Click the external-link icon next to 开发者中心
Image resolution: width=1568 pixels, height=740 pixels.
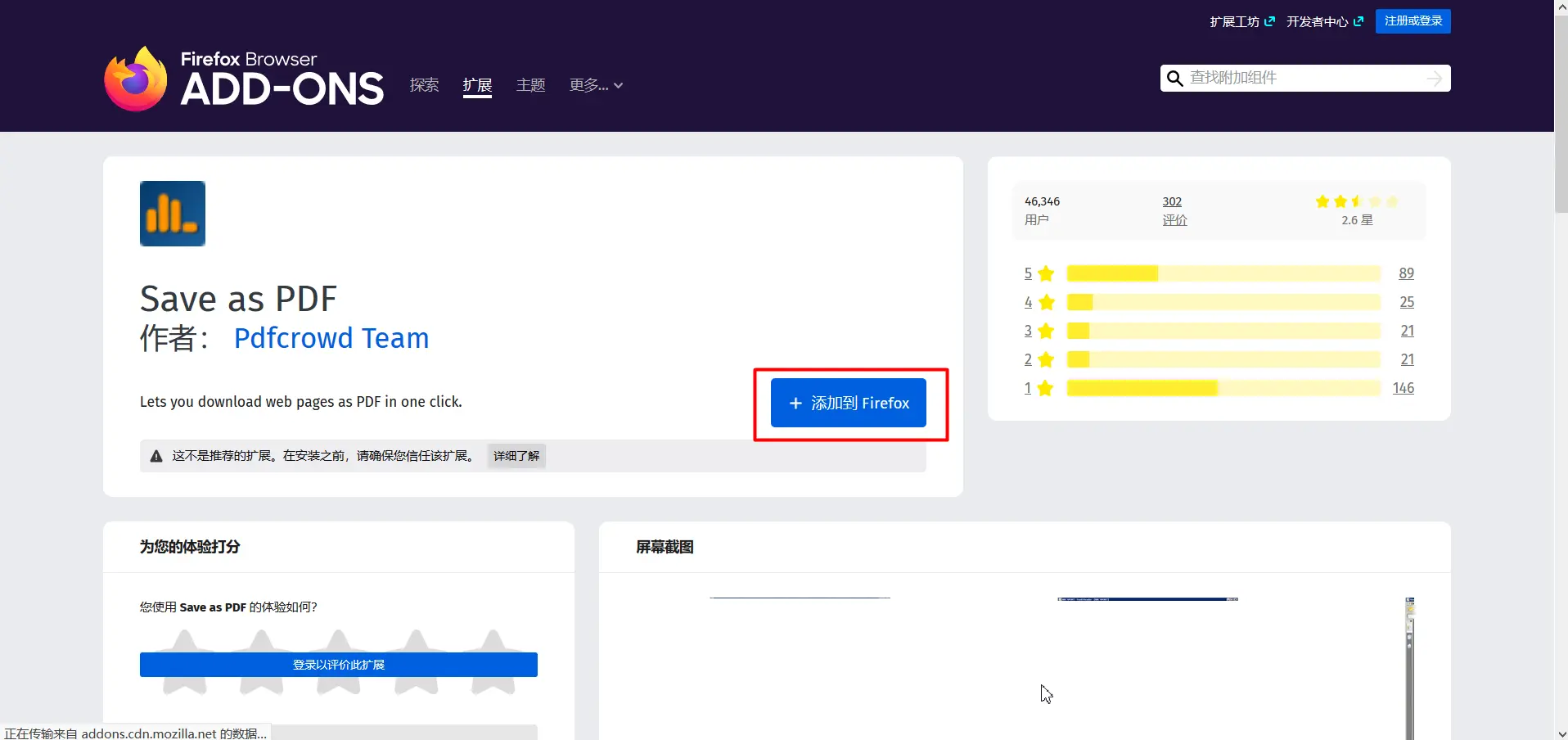1358,21
